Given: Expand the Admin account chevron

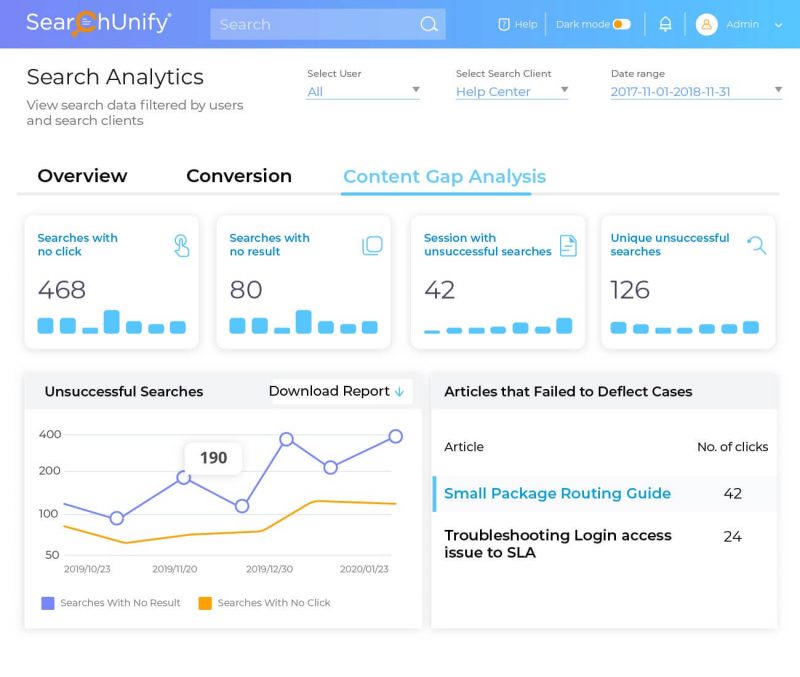Looking at the screenshot, I should tap(778, 24).
